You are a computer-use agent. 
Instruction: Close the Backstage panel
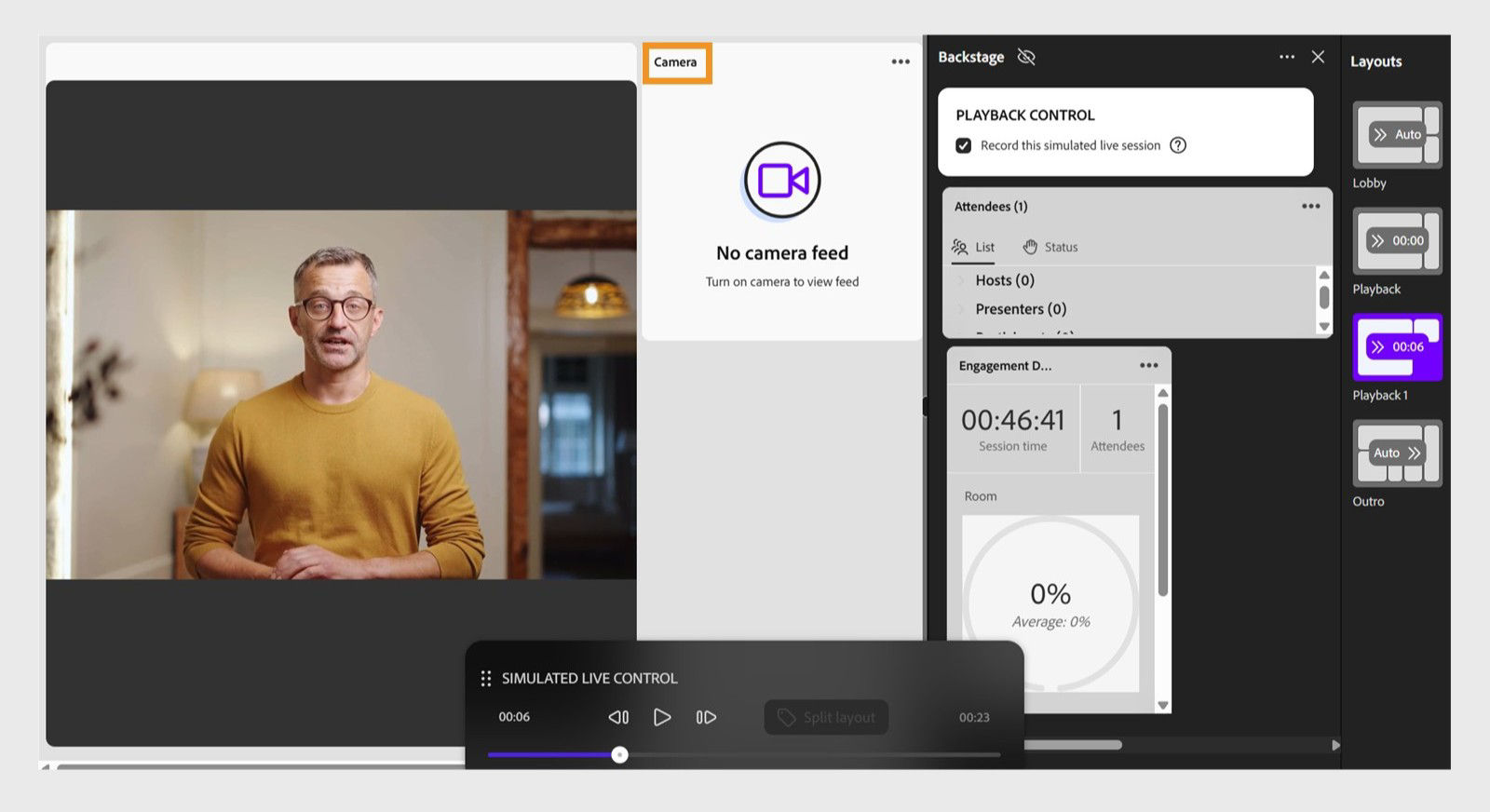(x=1318, y=57)
